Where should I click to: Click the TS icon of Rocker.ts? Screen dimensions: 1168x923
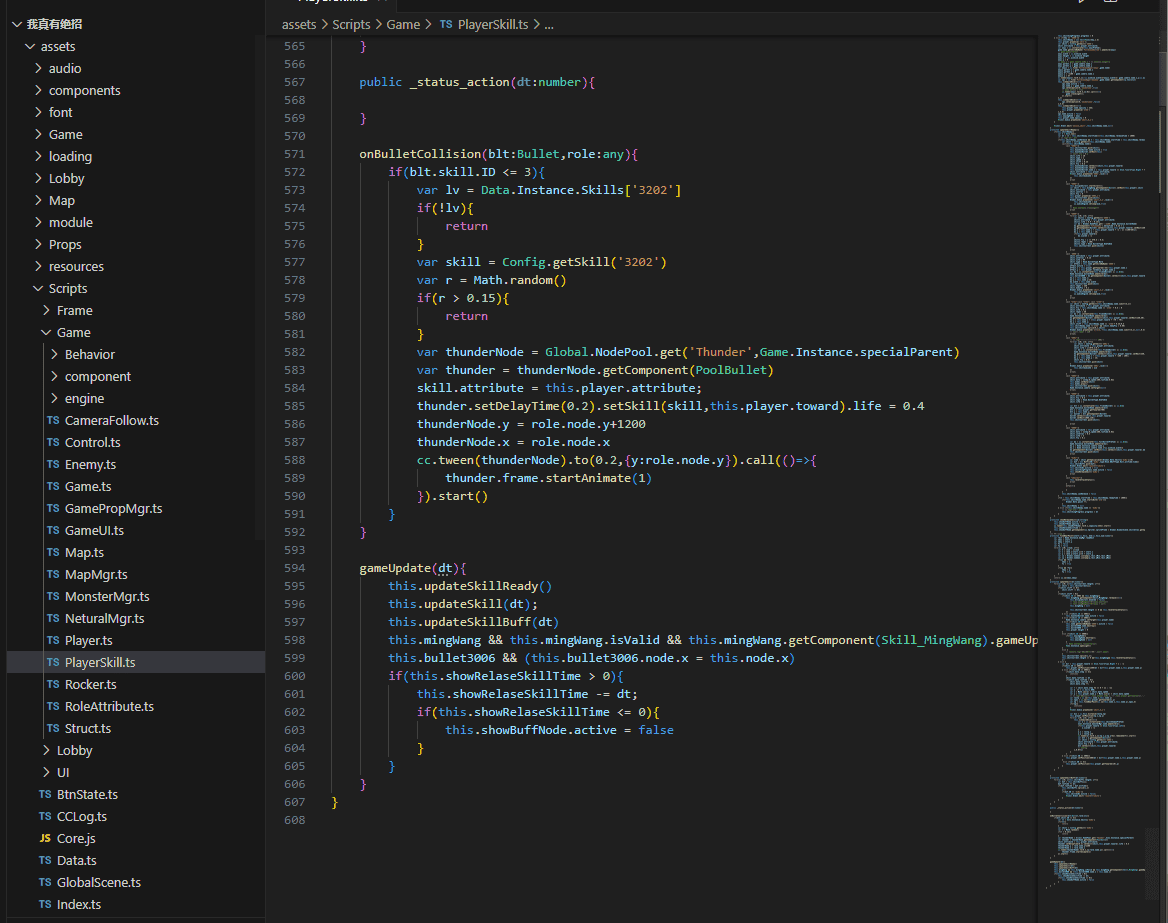53,685
